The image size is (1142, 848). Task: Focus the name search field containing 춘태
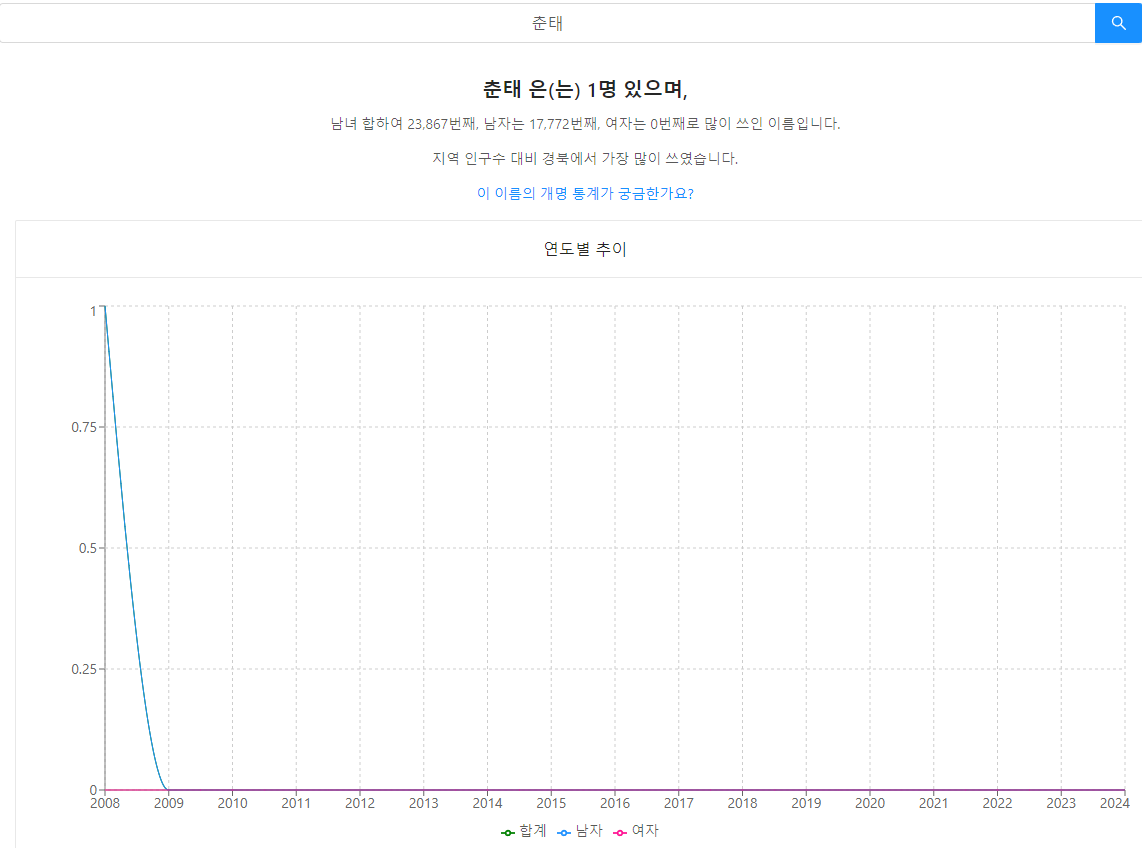(547, 23)
